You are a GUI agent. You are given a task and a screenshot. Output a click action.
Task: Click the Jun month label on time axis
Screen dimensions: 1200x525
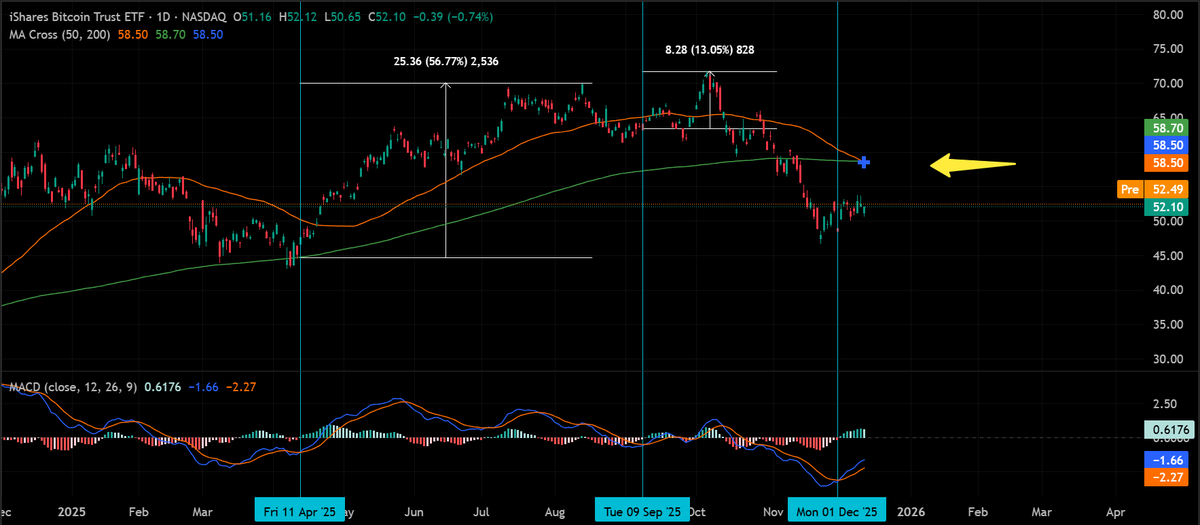416,511
